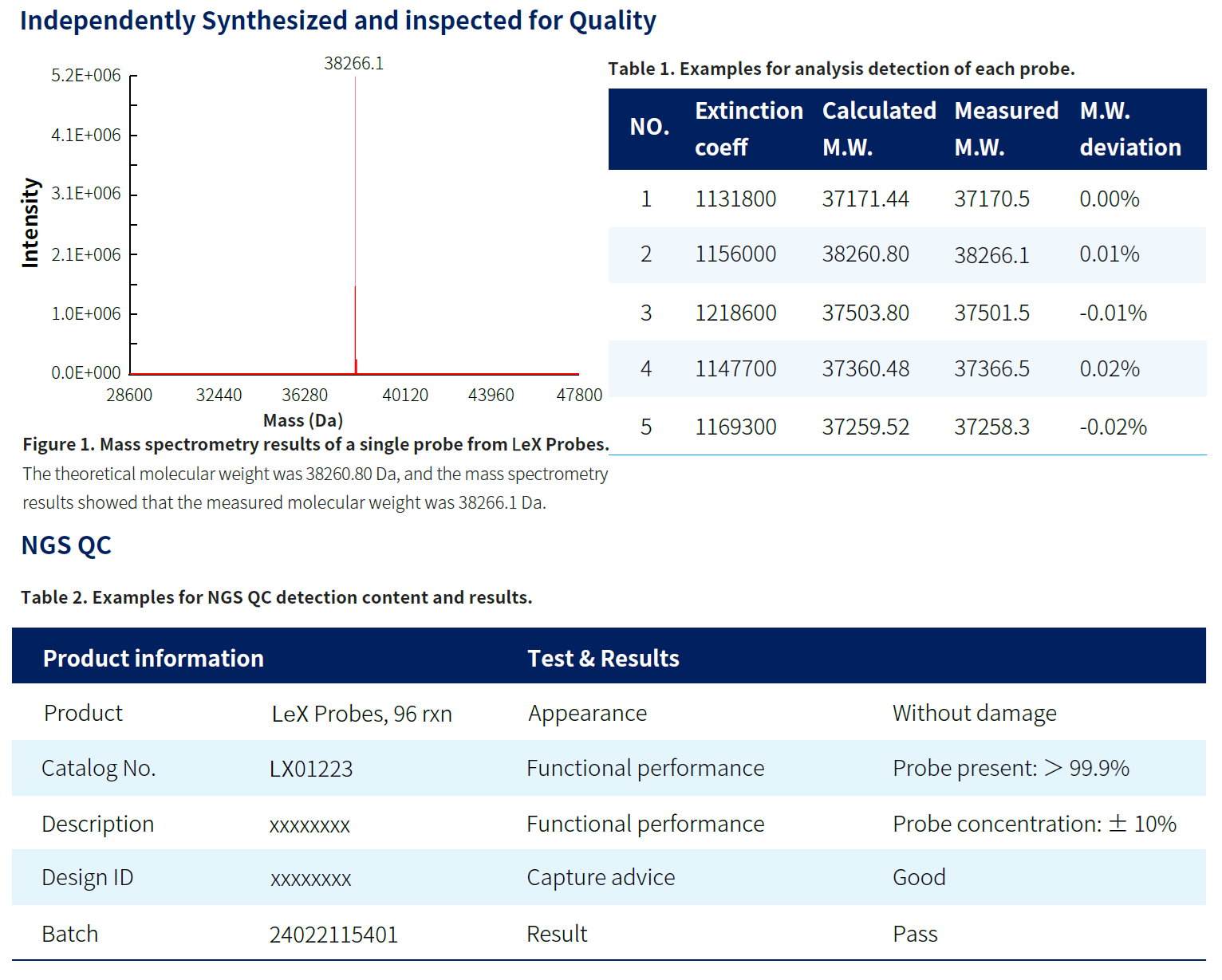This screenshot has width=1222, height=980.
Task: Click the Extinction coeff column header
Action: pyautogui.click(x=748, y=128)
